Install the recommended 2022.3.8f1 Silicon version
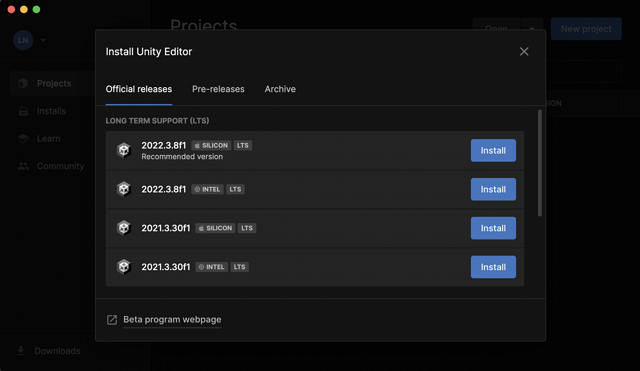Image resolution: width=640 pixels, height=371 pixels. coord(493,150)
